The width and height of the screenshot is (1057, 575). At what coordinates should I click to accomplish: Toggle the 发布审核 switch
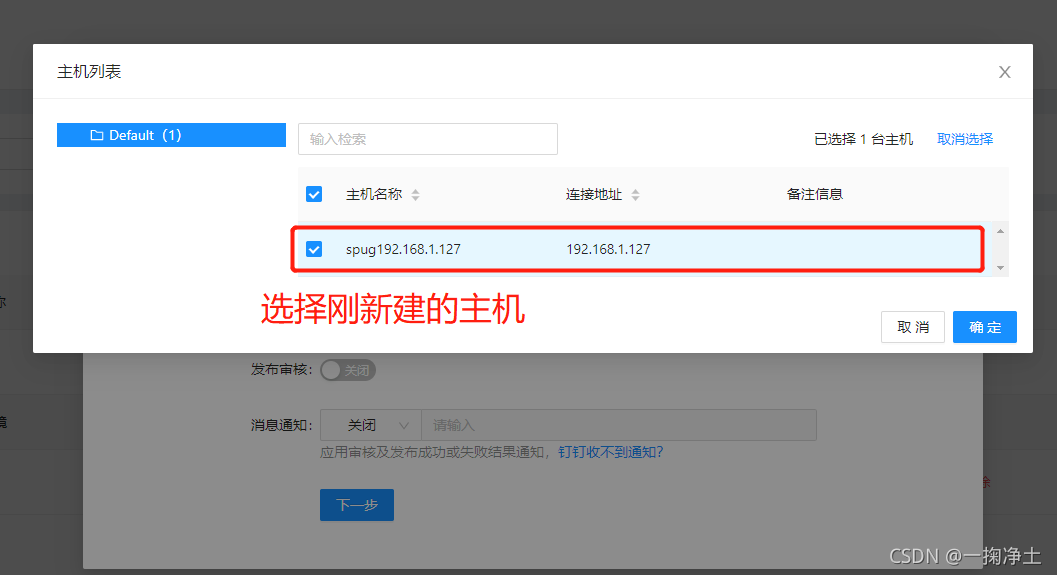point(348,370)
